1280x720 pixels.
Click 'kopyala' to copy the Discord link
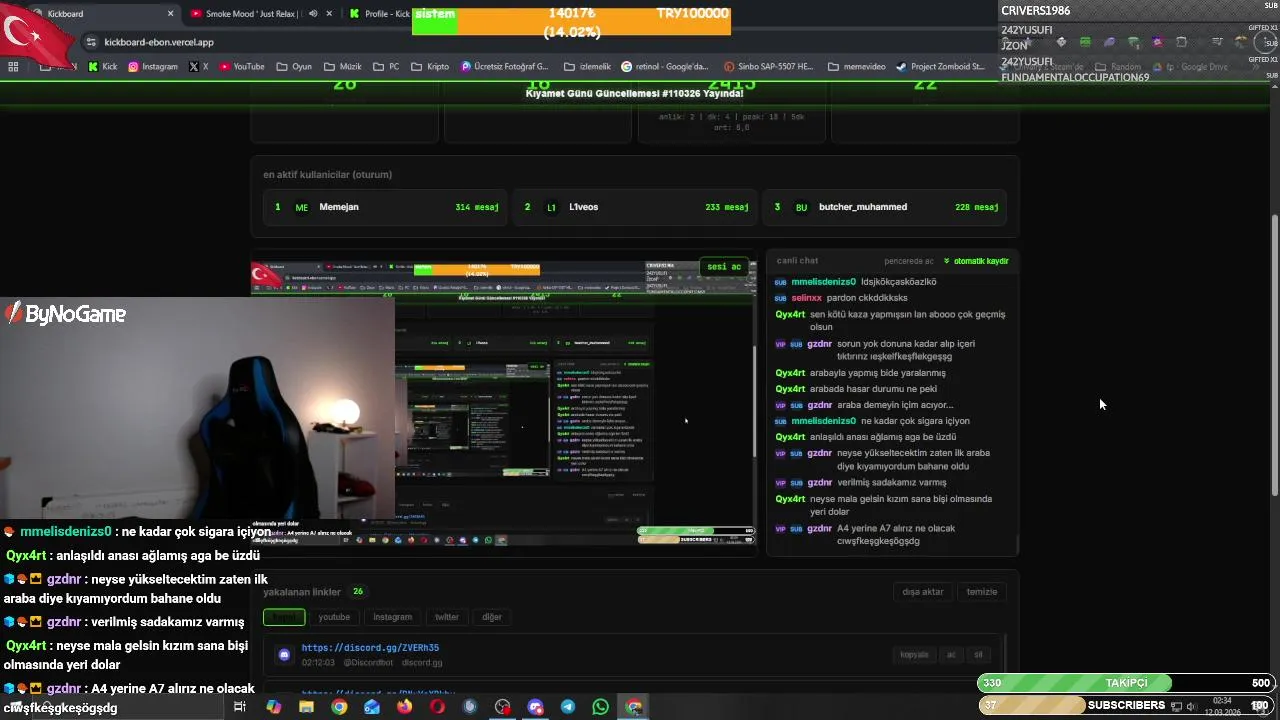click(x=914, y=655)
